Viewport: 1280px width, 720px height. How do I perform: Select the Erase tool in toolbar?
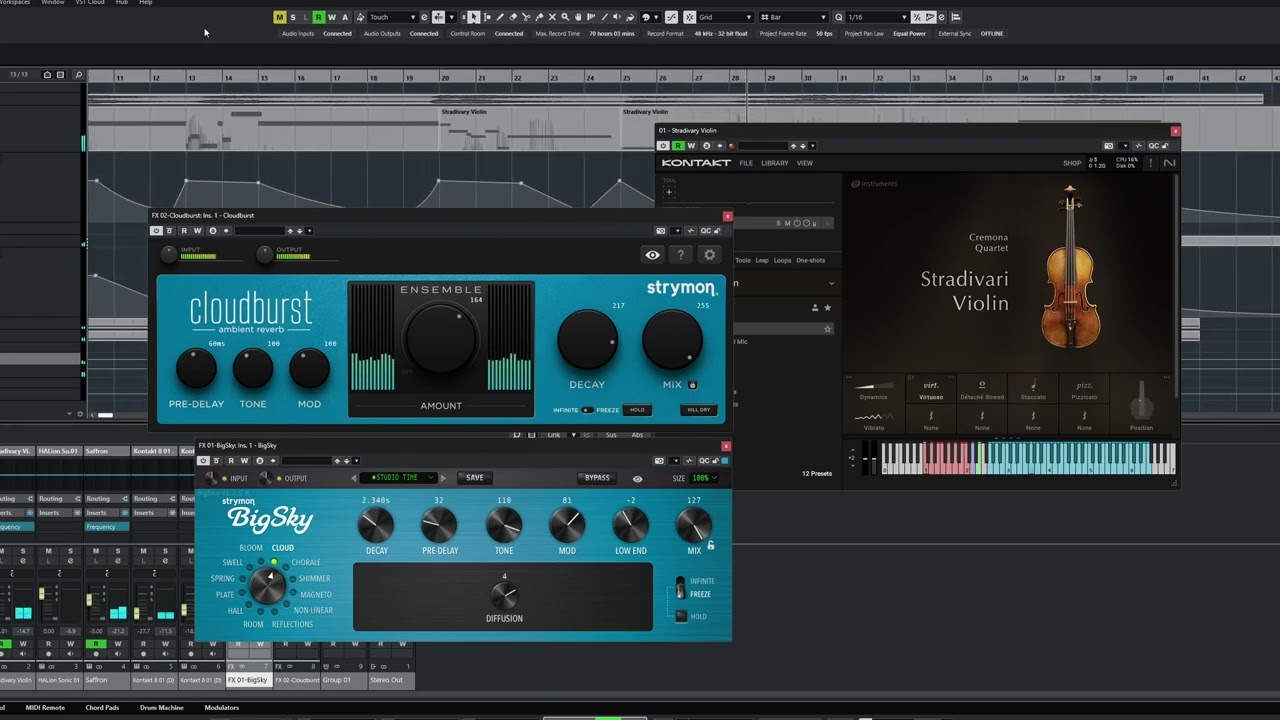[x=514, y=17]
